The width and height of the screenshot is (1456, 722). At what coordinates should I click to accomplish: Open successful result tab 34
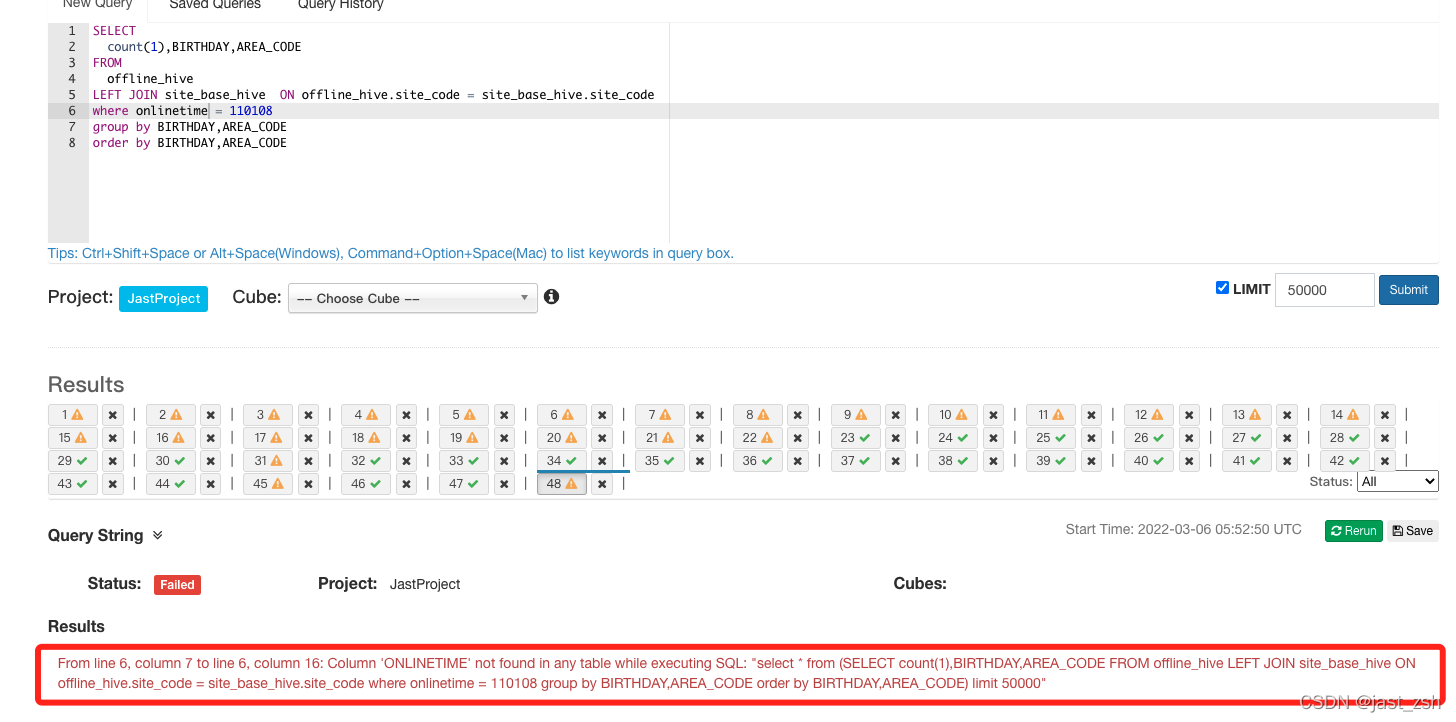pyautogui.click(x=562, y=461)
